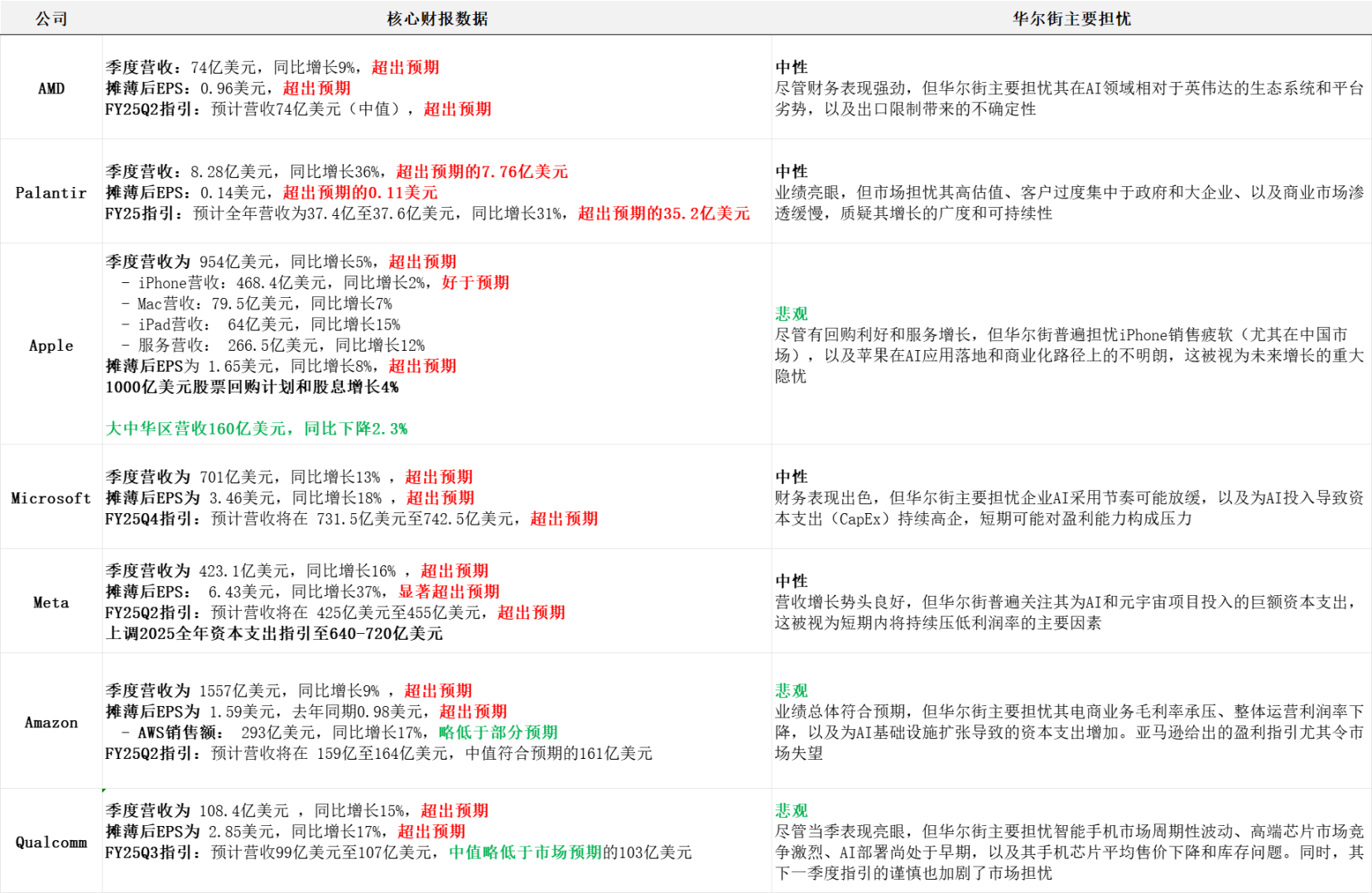Screen dimensions: 1372x893
Task: Select the AMD company cell
Action: [x=51, y=88]
